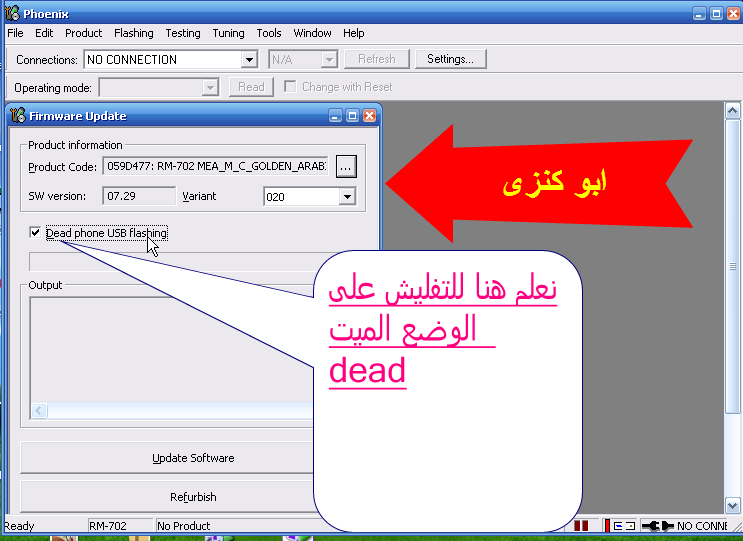
Task: Click the SW version field 07.29
Action: (x=139, y=196)
